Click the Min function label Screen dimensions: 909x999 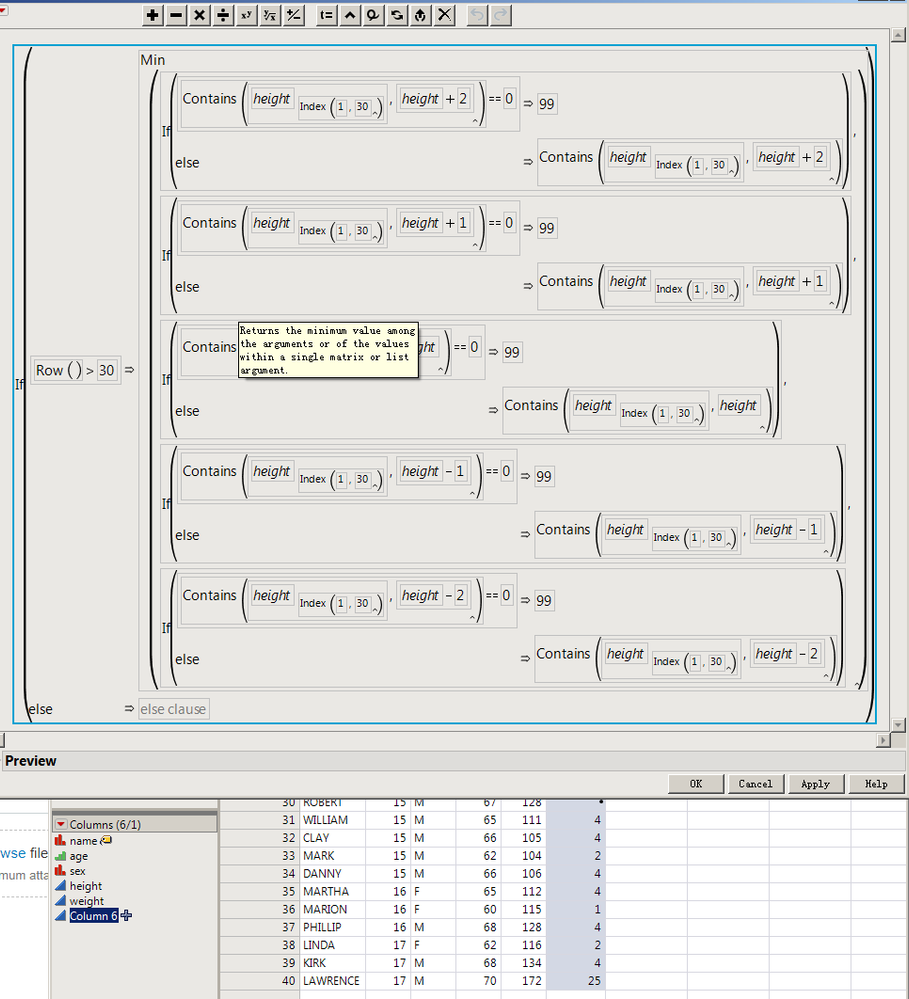tap(153, 60)
